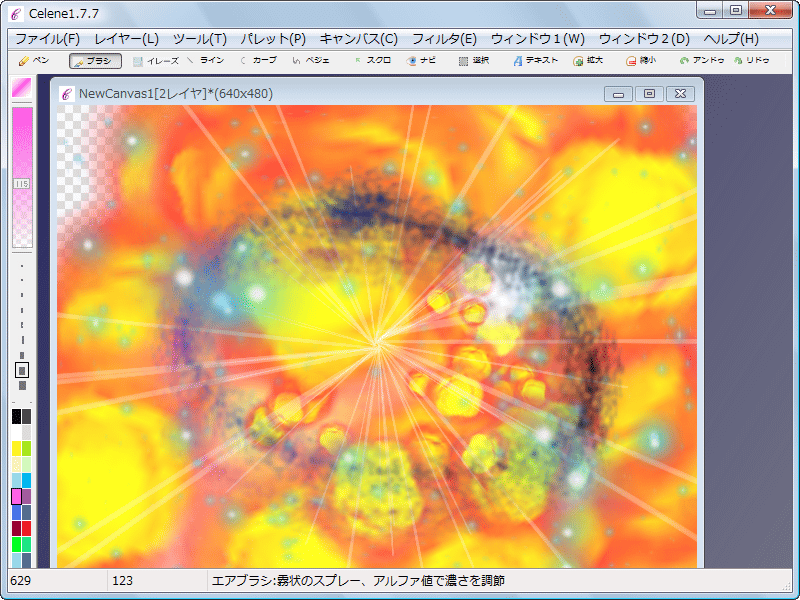Select the ペン (Pen) tool
Screen dimensions: 800x600
[34, 61]
